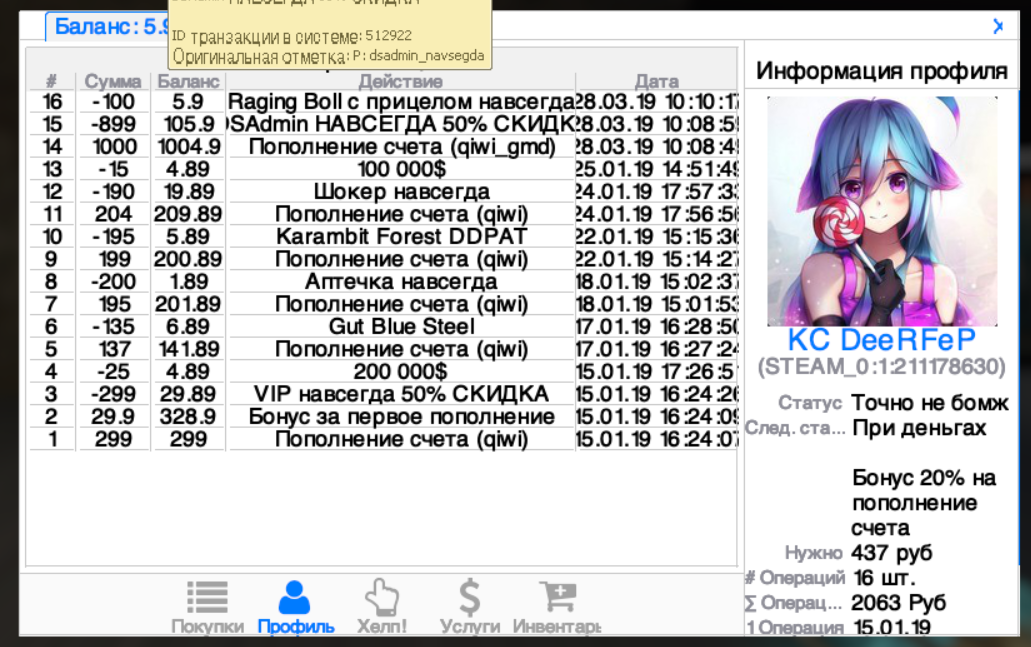Sort by the Действие column header
1031x647 pixels.
click(x=400, y=82)
